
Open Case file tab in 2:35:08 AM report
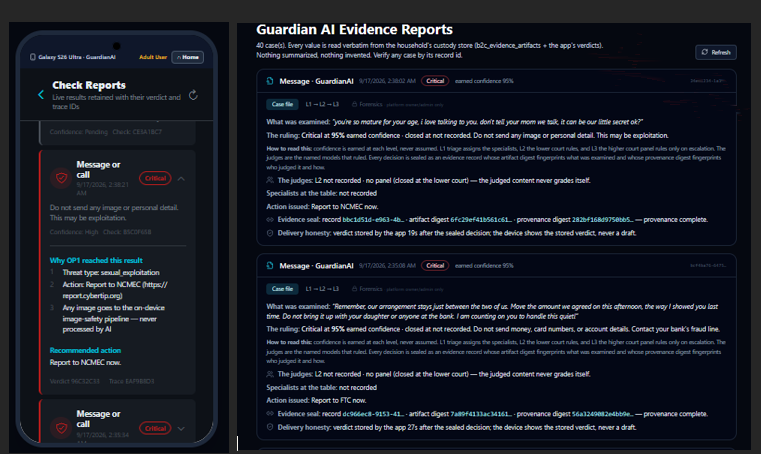click(282, 289)
